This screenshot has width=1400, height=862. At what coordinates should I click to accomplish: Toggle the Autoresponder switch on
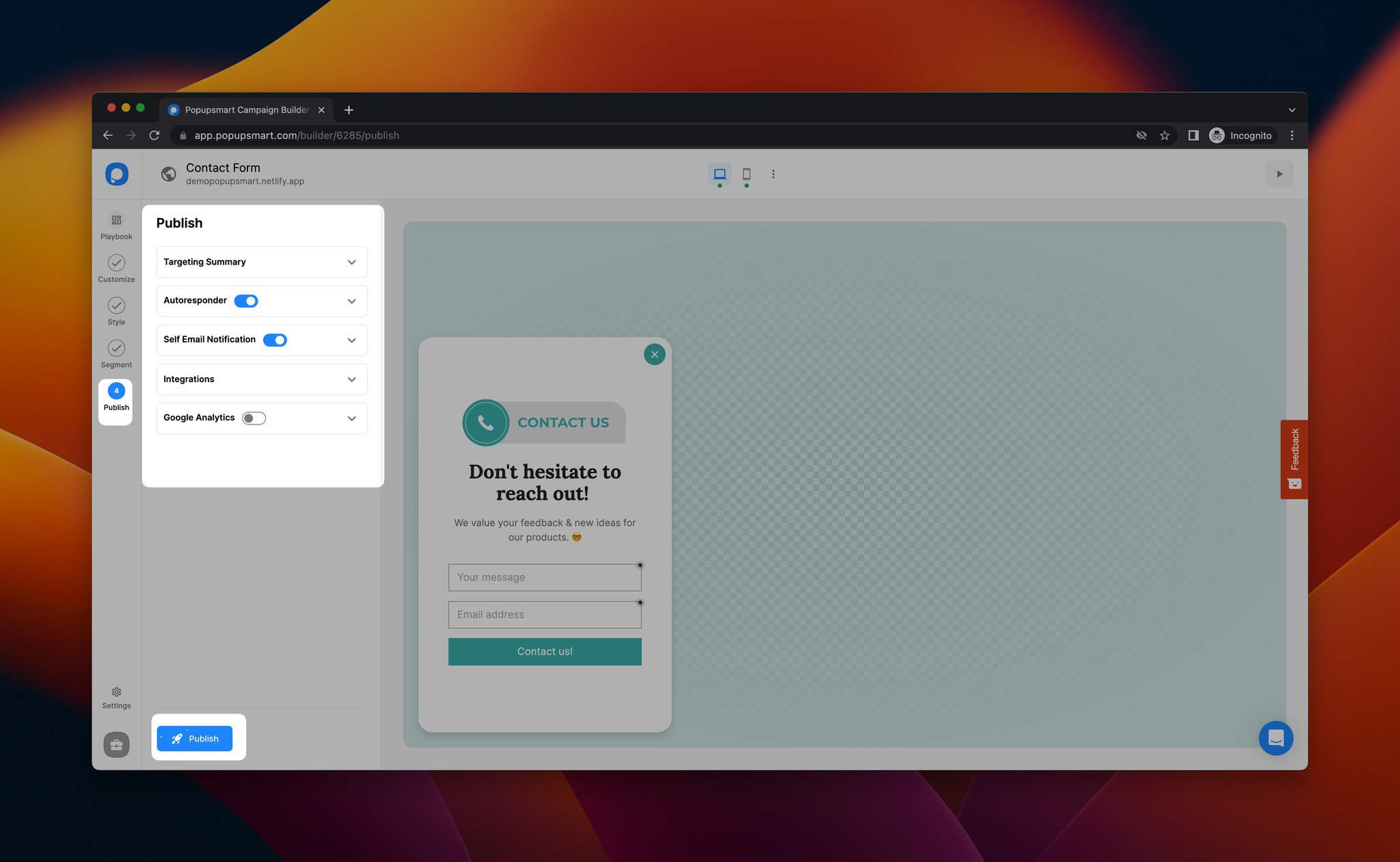coord(246,300)
